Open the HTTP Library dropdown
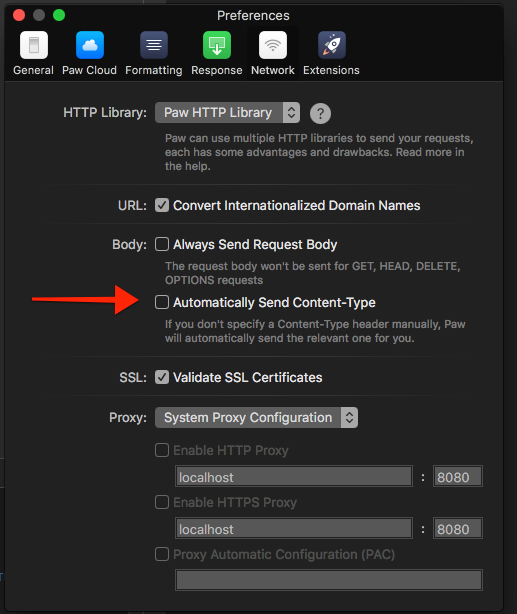Image resolution: width=517 pixels, height=614 pixels. click(x=228, y=113)
